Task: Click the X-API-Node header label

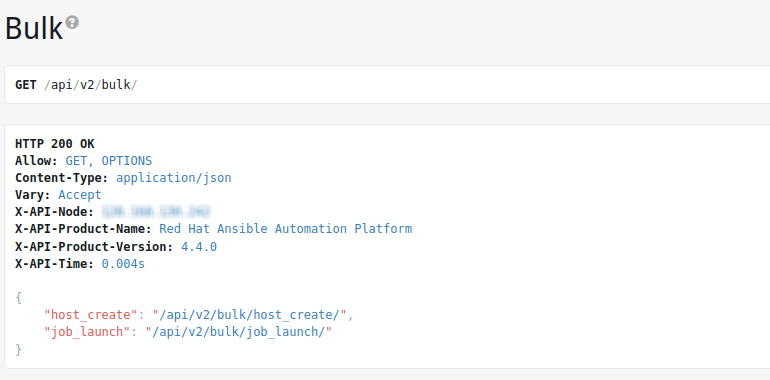Action: pos(55,212)
